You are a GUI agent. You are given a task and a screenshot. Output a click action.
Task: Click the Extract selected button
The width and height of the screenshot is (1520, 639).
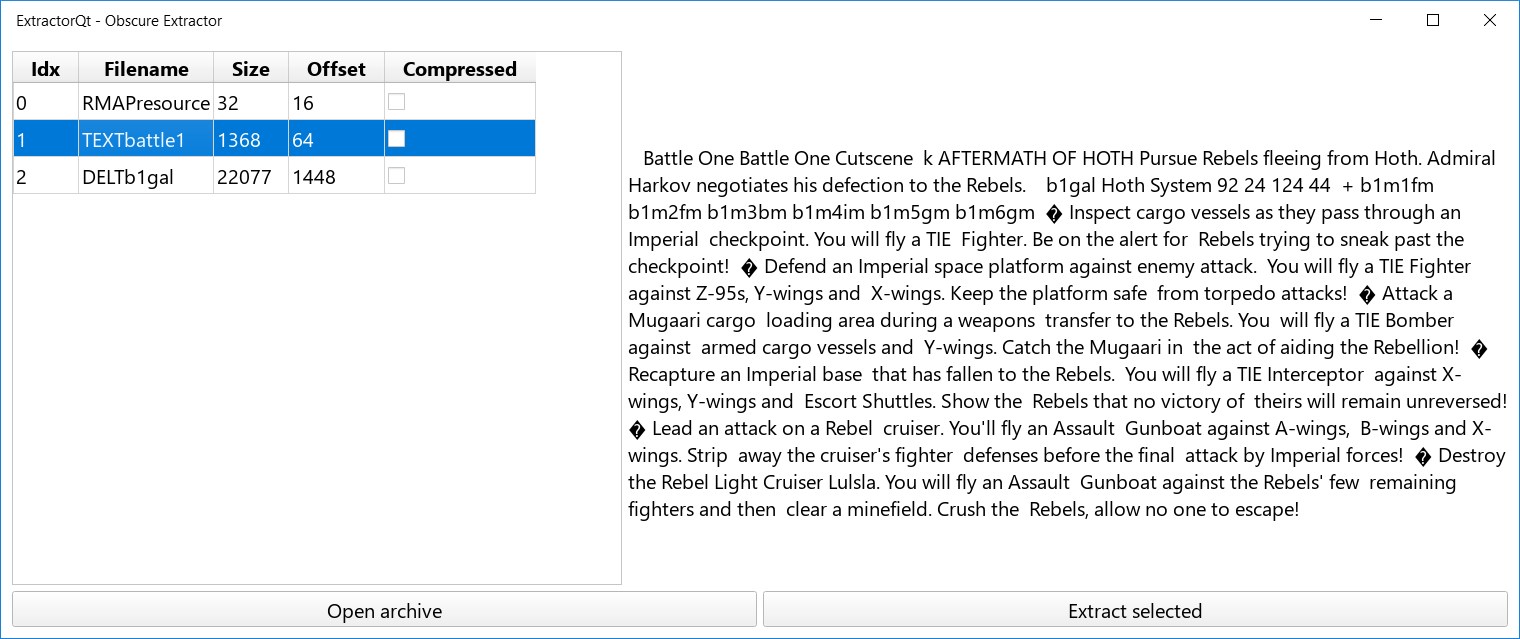(1135, 610)
